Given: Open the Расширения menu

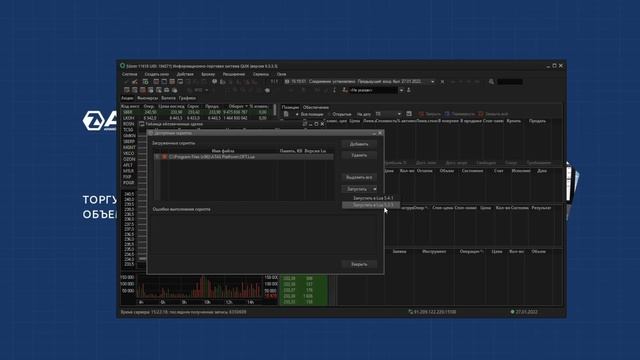Looking at the screenshot, I should 234,74.
